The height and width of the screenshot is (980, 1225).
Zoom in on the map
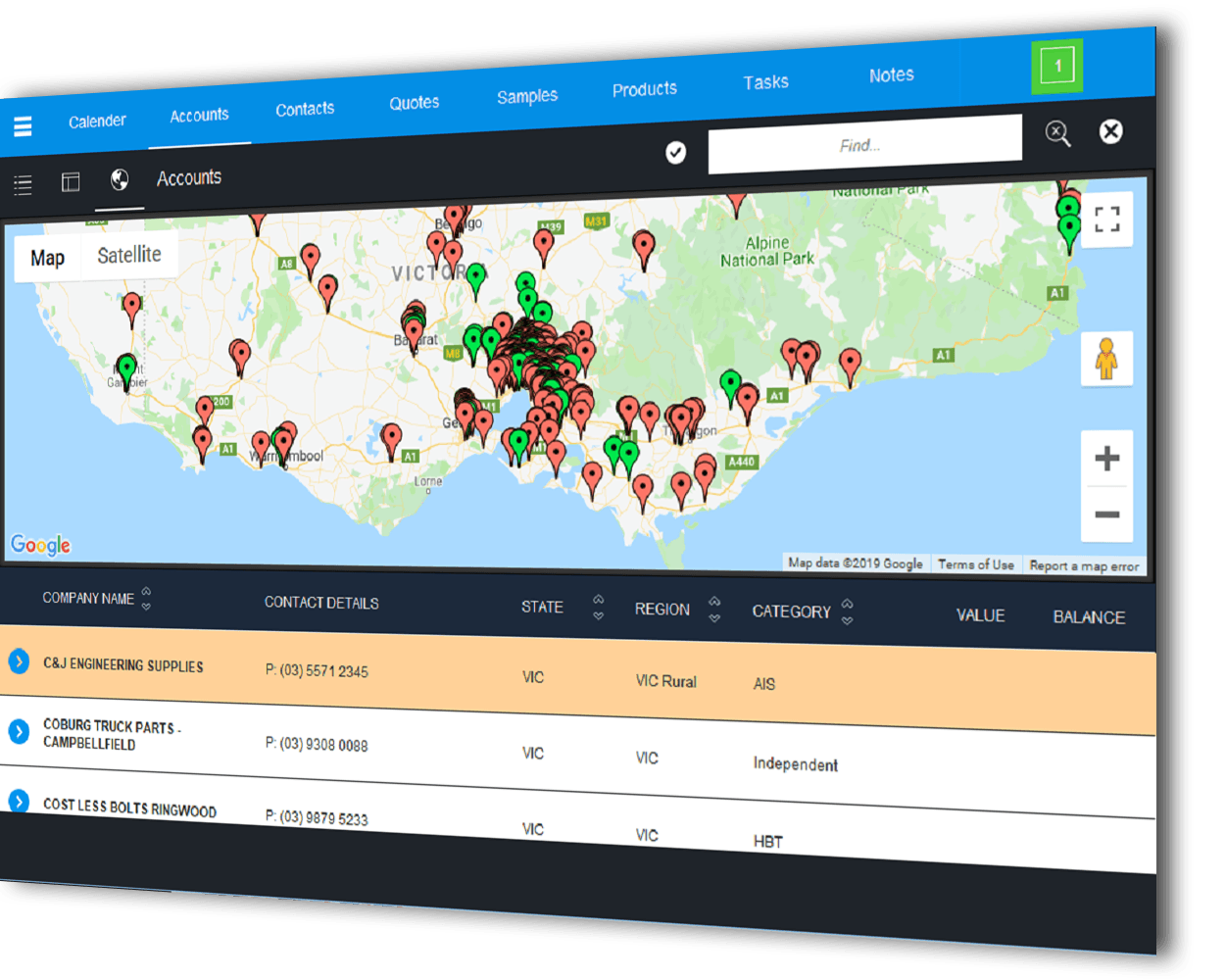coord(1107,458)
